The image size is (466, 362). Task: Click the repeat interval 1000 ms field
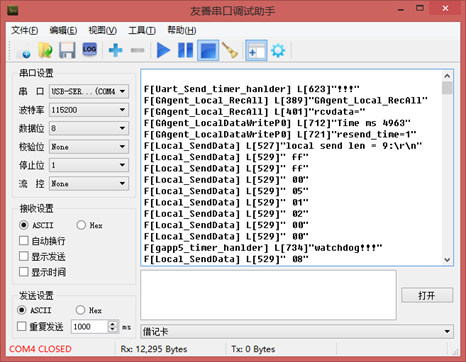(x=89, y=327)
